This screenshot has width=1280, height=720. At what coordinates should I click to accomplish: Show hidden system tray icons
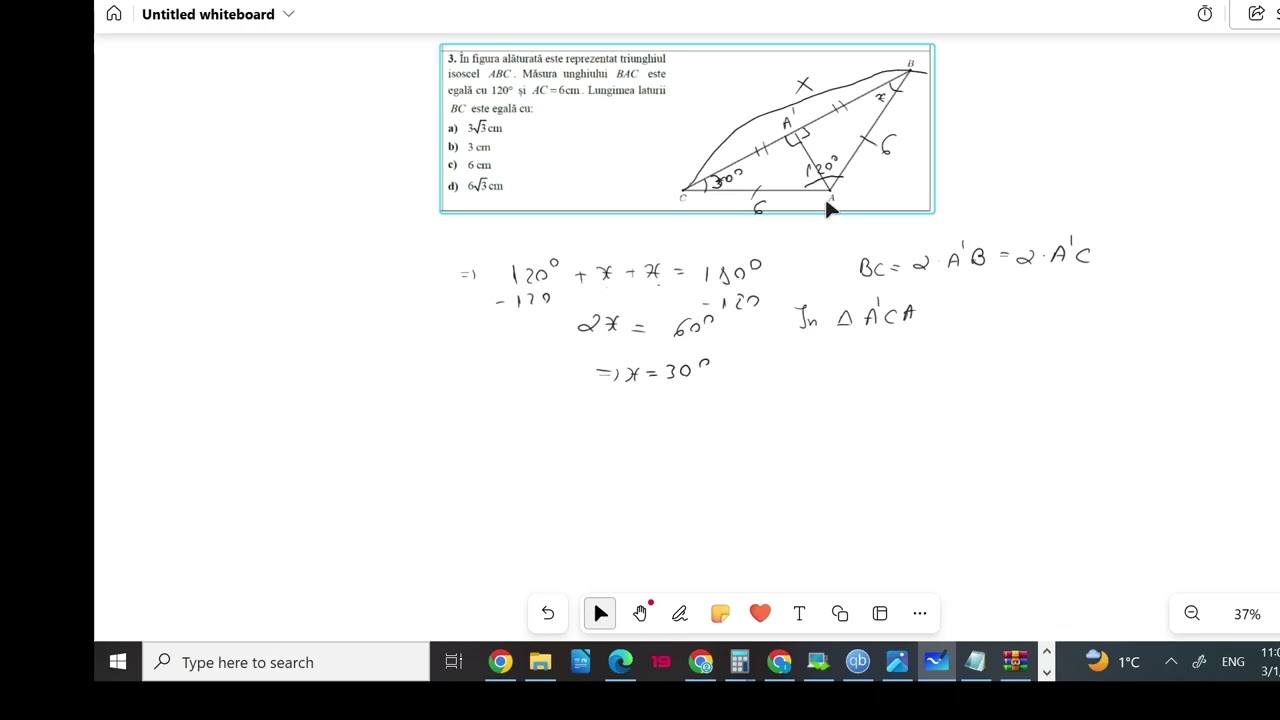coord(1171,662)
